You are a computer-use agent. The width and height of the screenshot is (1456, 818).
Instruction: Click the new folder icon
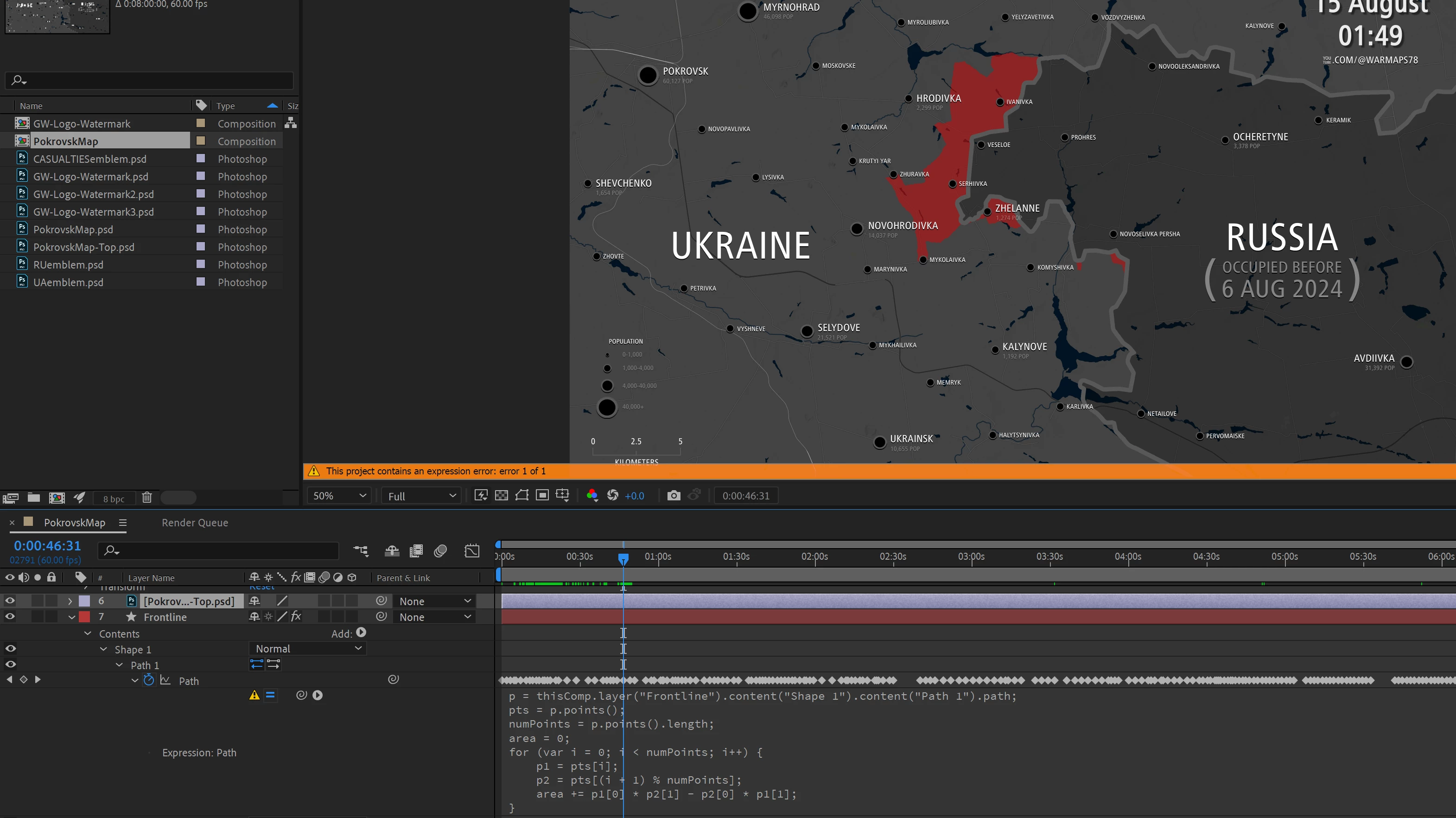(34, 498)
